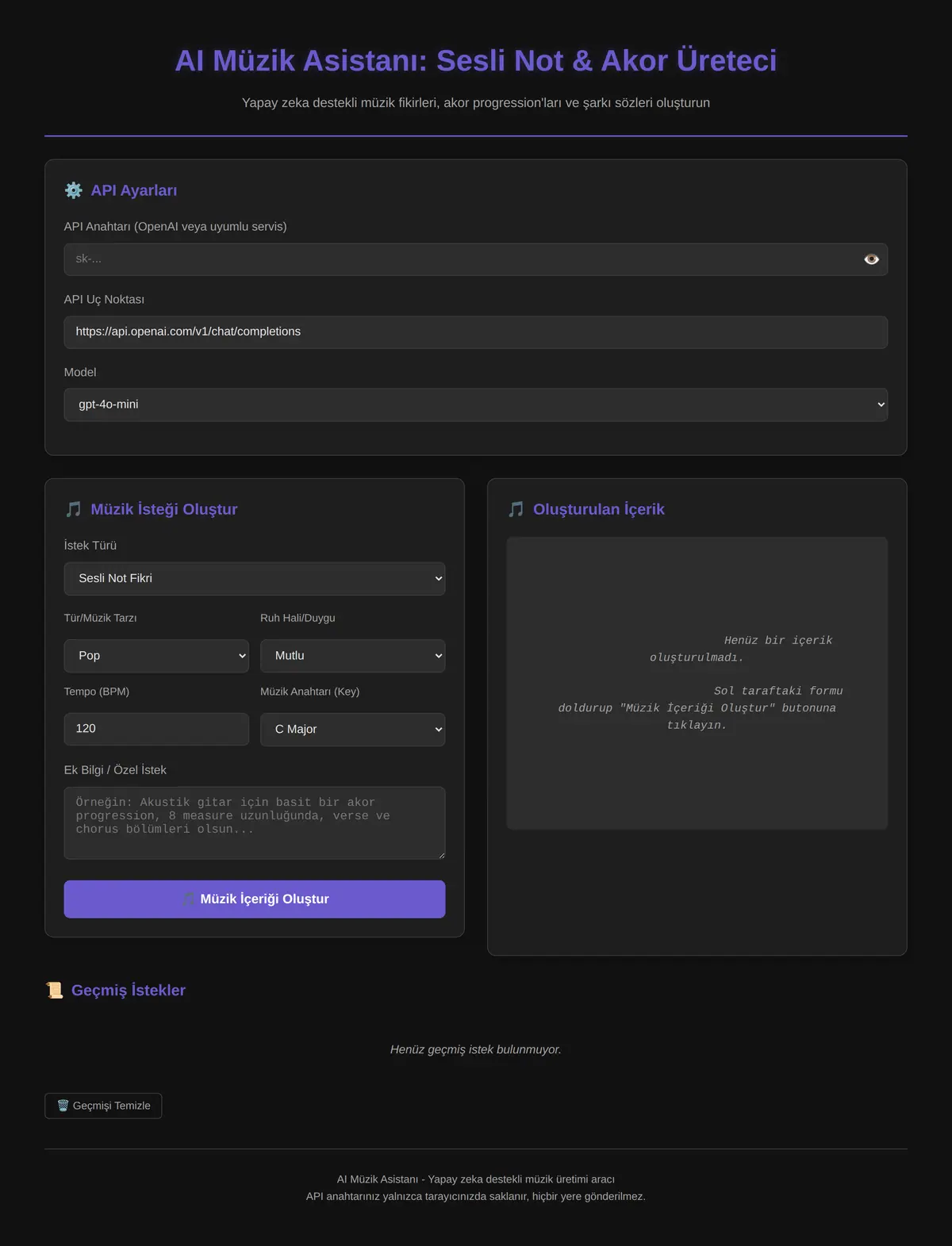Click the music note icon beside Oluşturulan İçerik
Screen dimensions: 952x1246
(x=516, y=509)
